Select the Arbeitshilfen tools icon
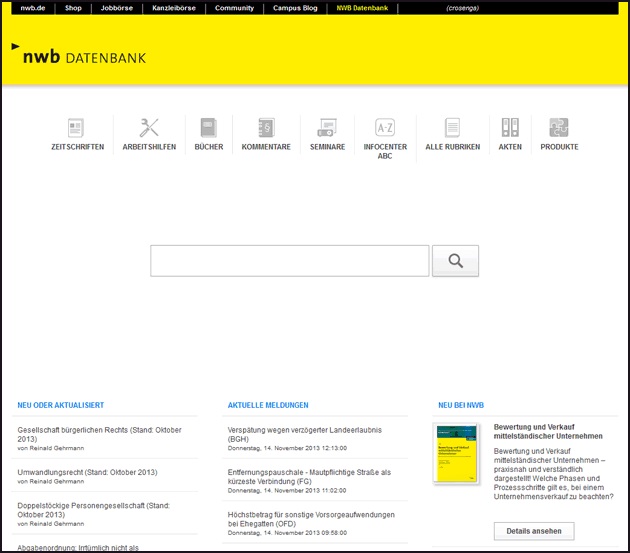 pyautogui.click(x=149, y=128)
